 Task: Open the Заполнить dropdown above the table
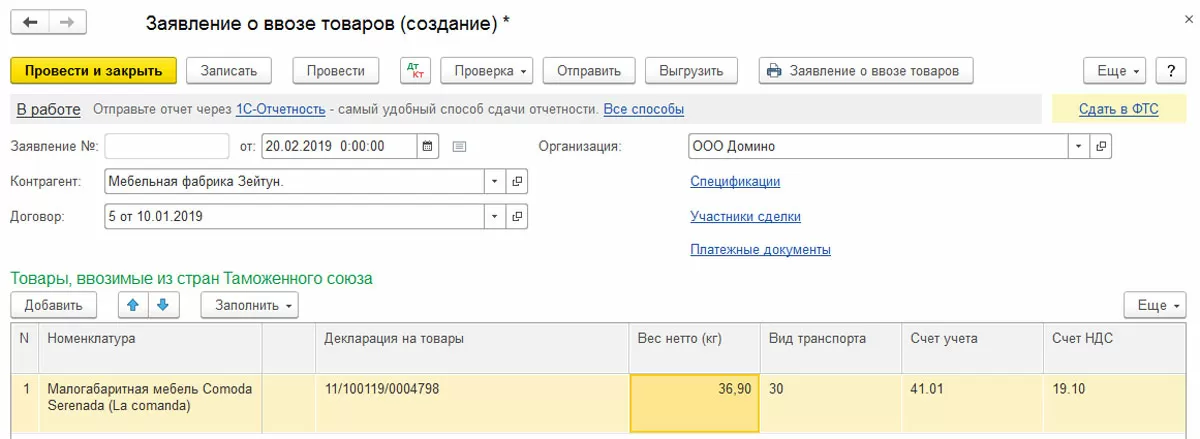click(x=250, y=305)
